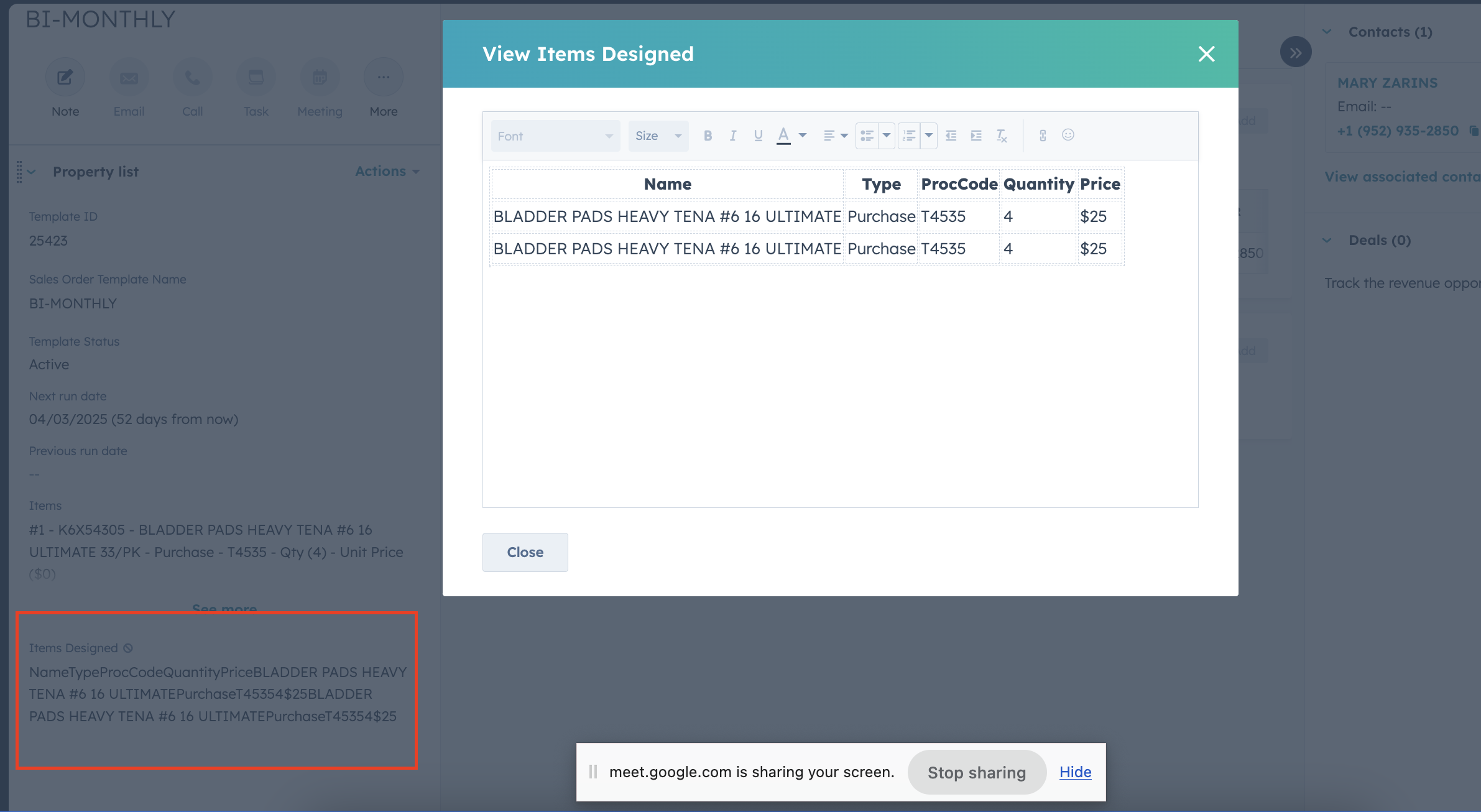Open the emoji picker

[x=1068, y=135]
